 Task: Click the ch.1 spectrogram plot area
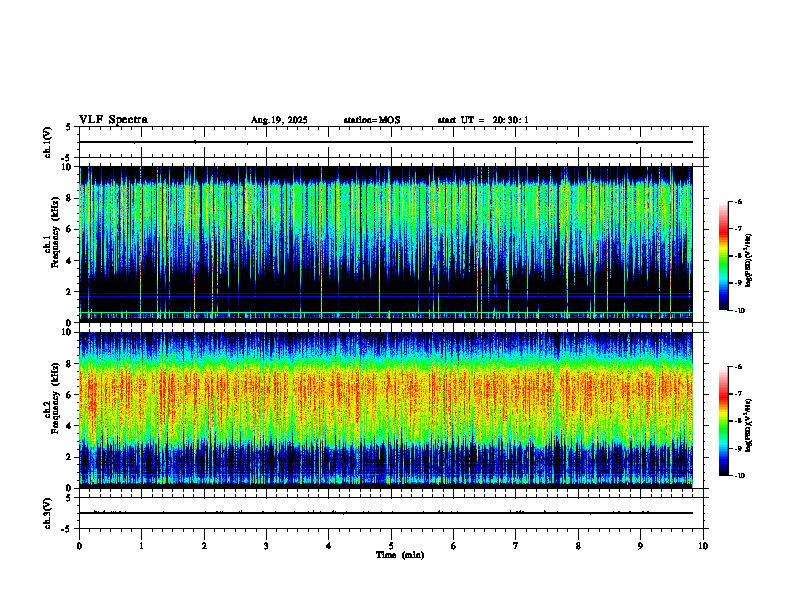point(386,244)
